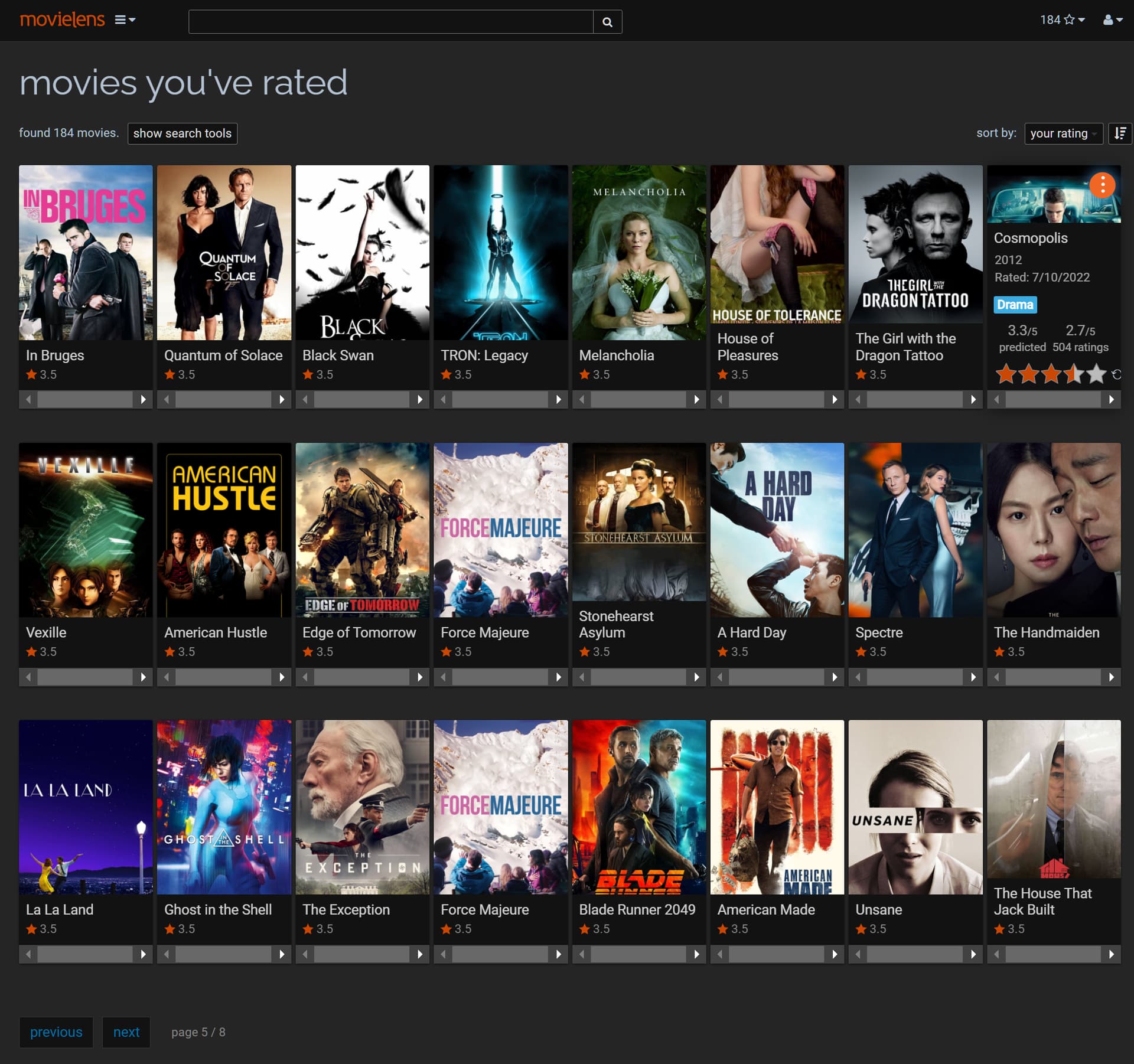Click right arrow under American Hustle
1134x1064 pixels.
pyautogui.click(x=282, y=677)
